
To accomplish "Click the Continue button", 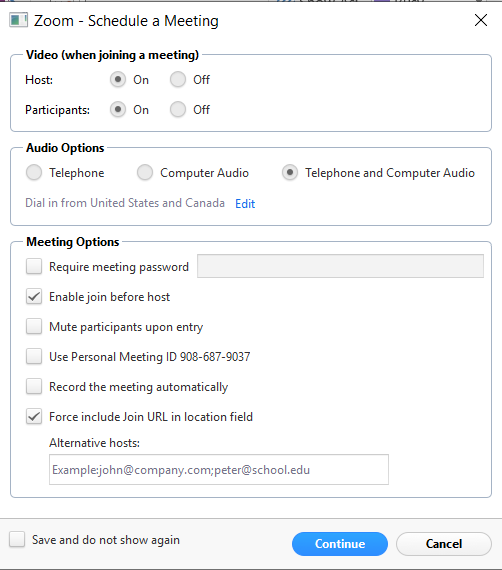I will click(340, 544).
